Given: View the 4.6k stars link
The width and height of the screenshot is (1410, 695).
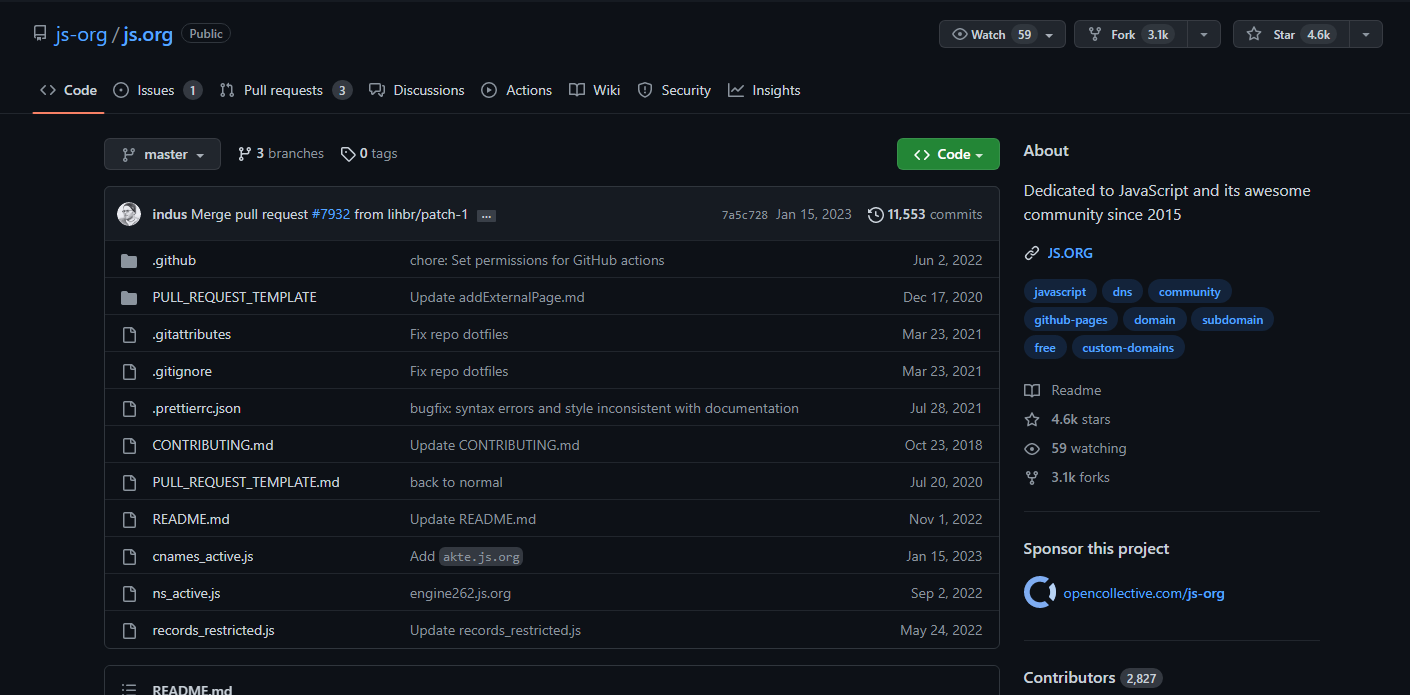Looking at the screenshot, I should tap(1068, 419).
